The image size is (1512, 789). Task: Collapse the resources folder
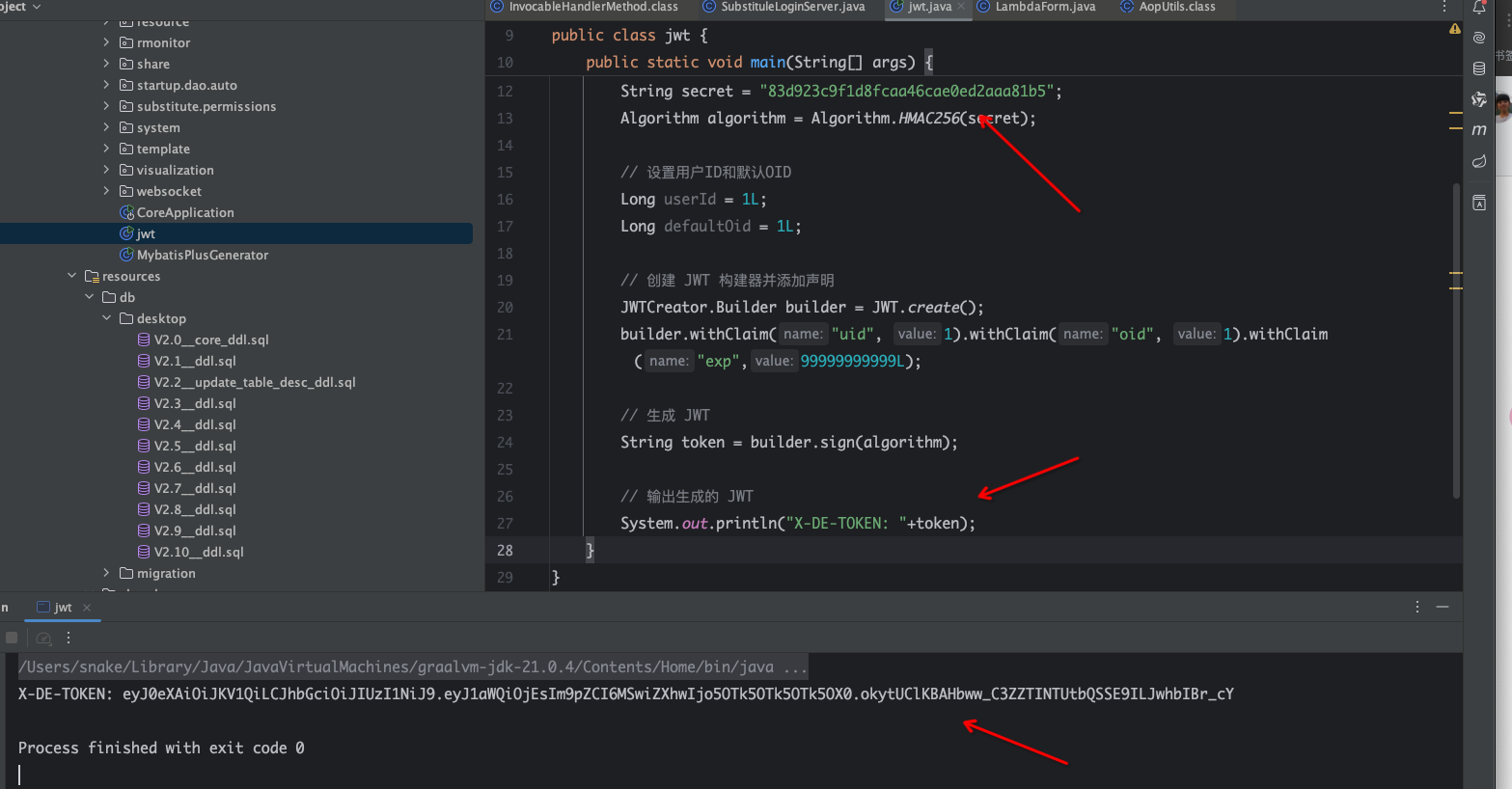71,276
